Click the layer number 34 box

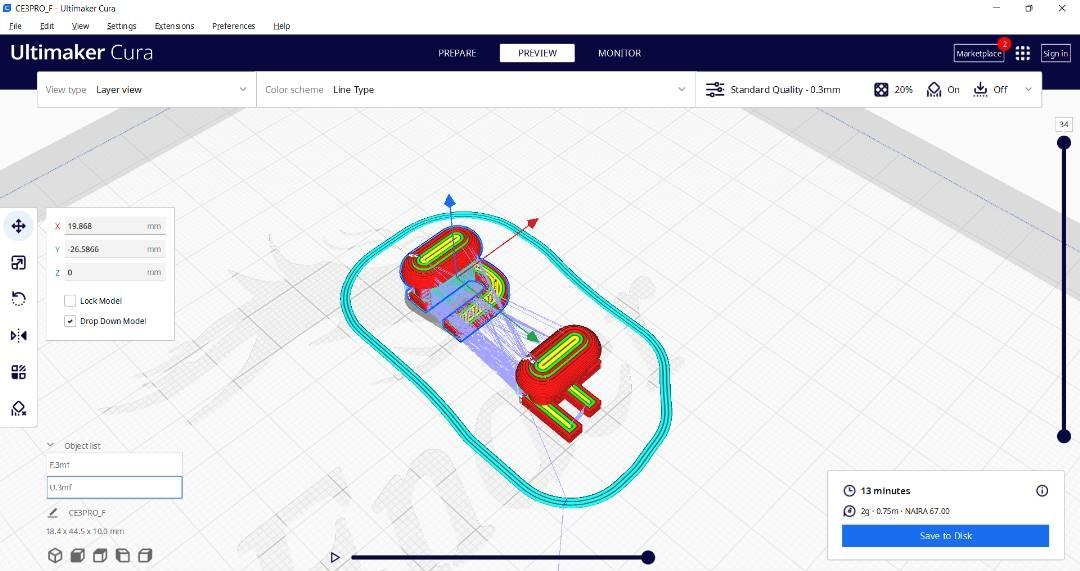coord(1064,125)
